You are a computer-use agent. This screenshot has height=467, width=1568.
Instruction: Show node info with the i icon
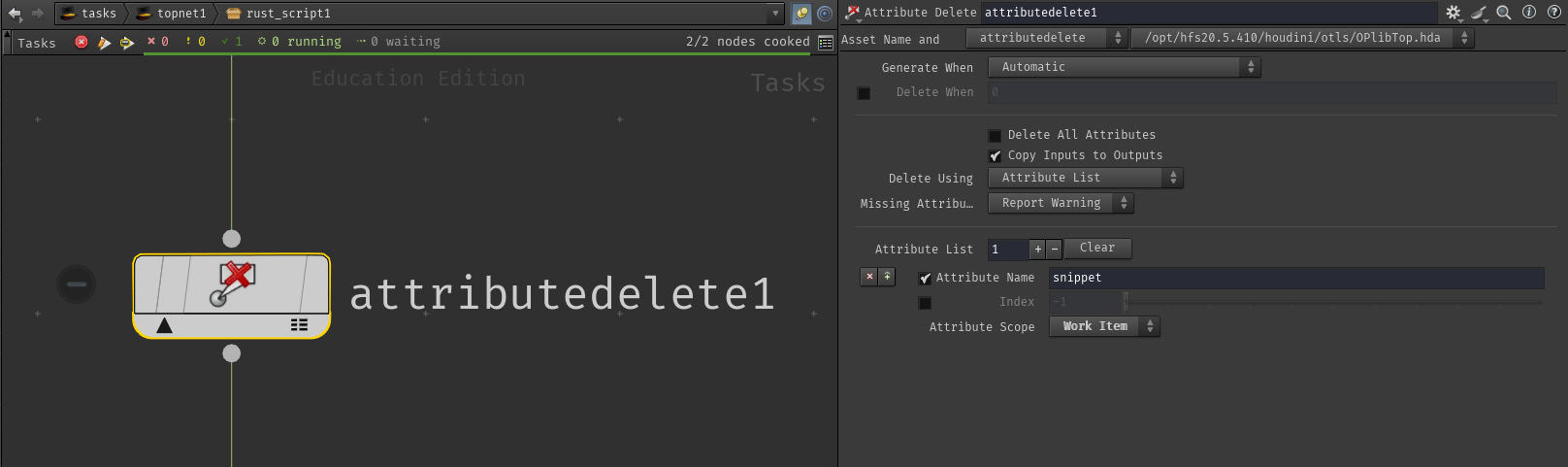(x=1529, y=13)
